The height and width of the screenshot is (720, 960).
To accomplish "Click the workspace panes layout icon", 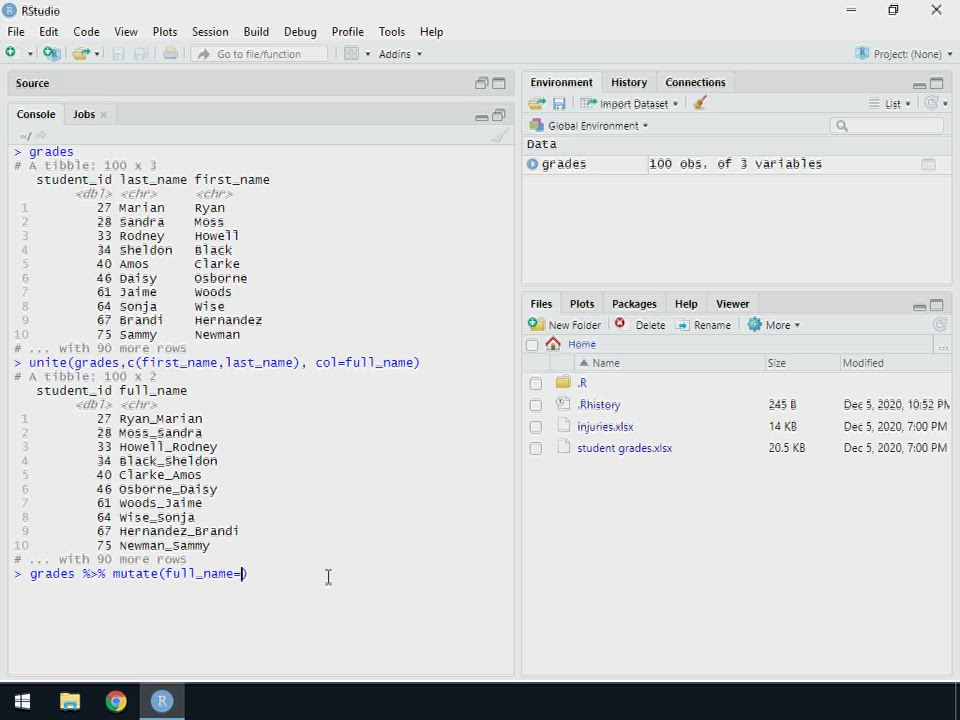I will (x=351, y=54).
